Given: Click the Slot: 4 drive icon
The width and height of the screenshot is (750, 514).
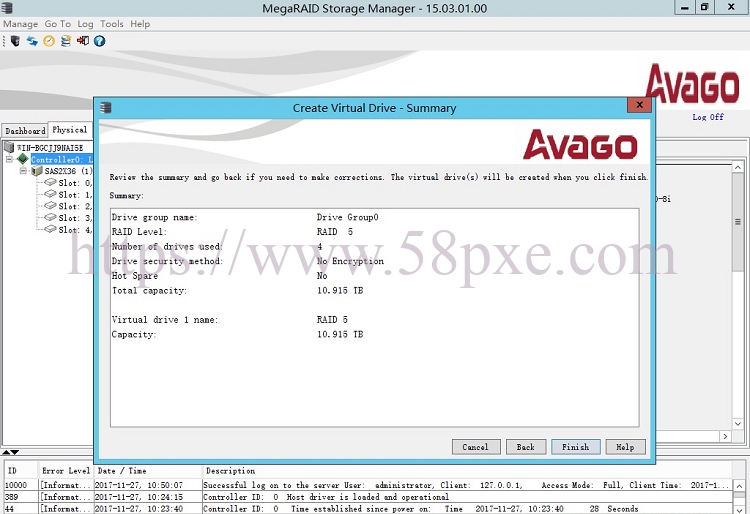Looking at the screenshot, I should pos(50,229).
